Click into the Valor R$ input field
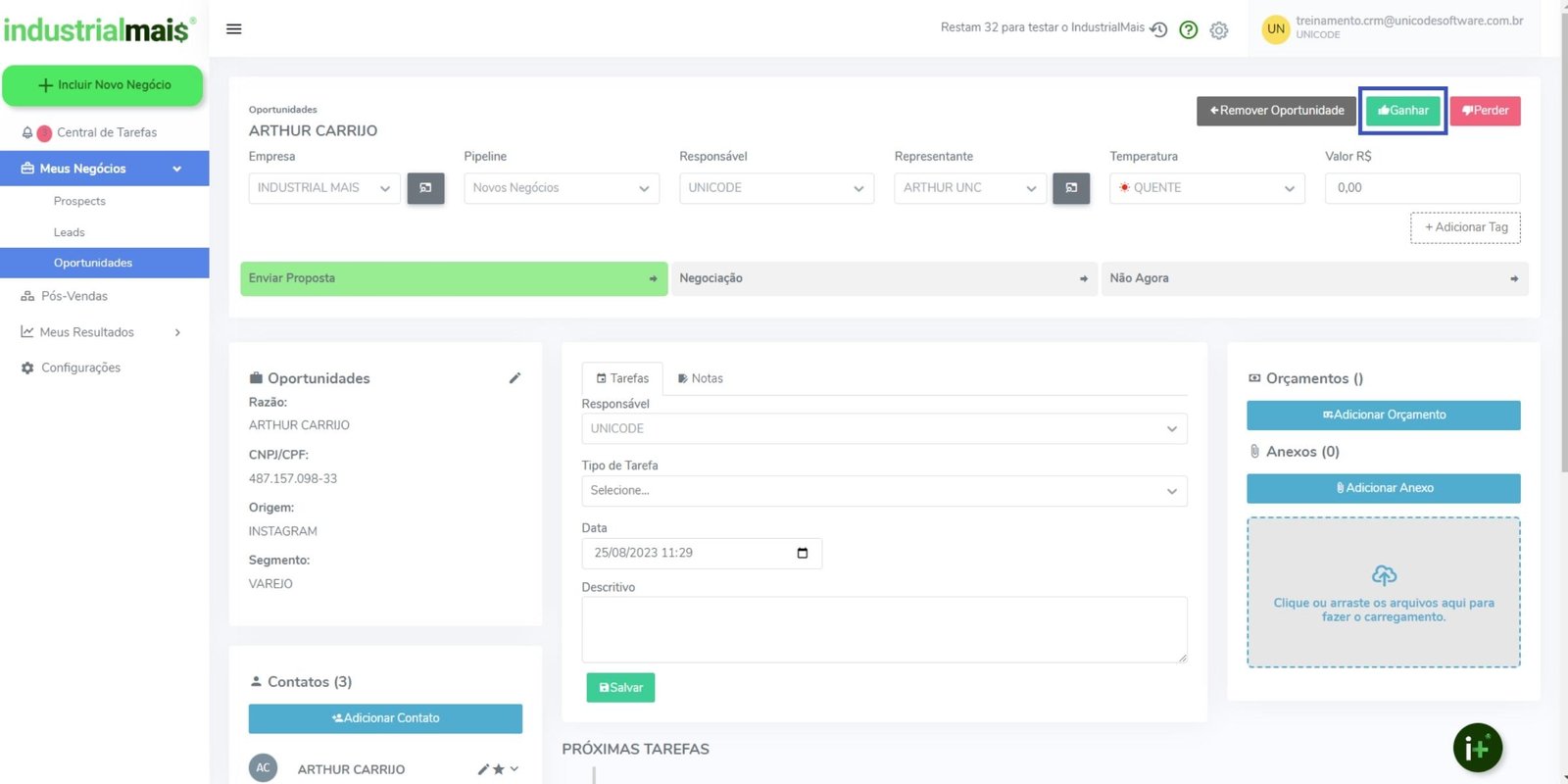Image resolution: width=1568 pixels, height=784 pixels. [1422, 188]
